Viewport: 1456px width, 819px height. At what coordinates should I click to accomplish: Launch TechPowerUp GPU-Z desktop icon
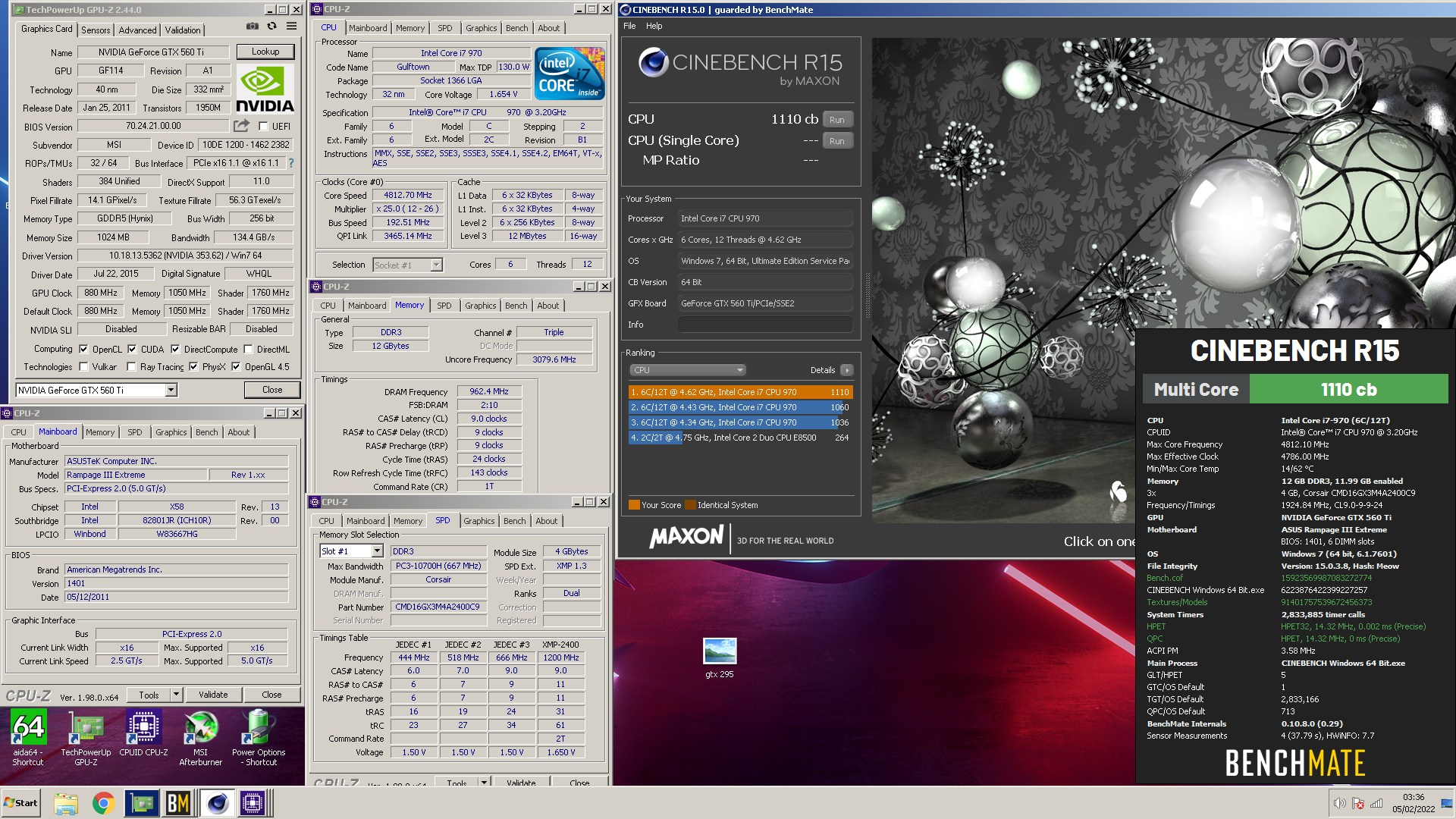(x=86, y=737)
